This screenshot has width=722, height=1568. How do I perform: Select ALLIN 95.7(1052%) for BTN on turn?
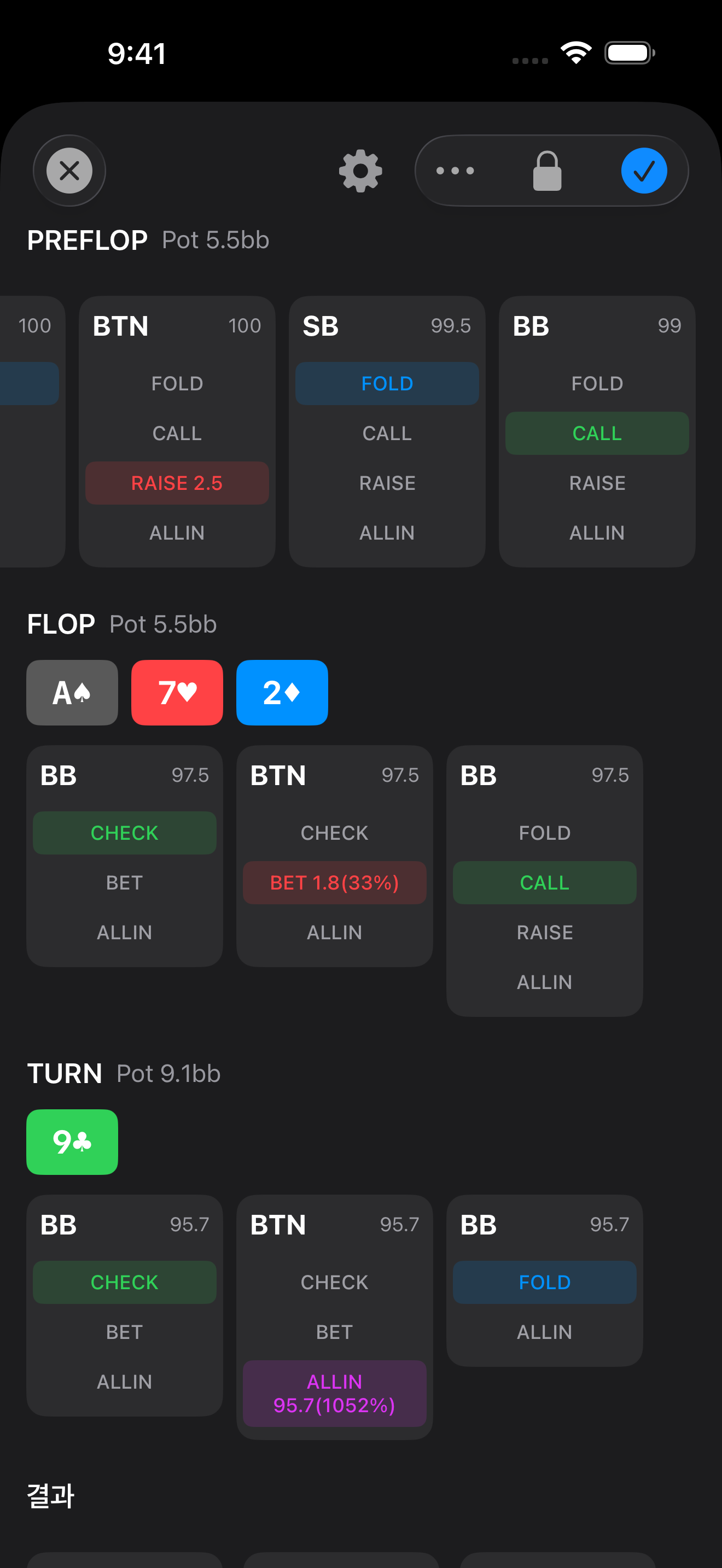335,1394
